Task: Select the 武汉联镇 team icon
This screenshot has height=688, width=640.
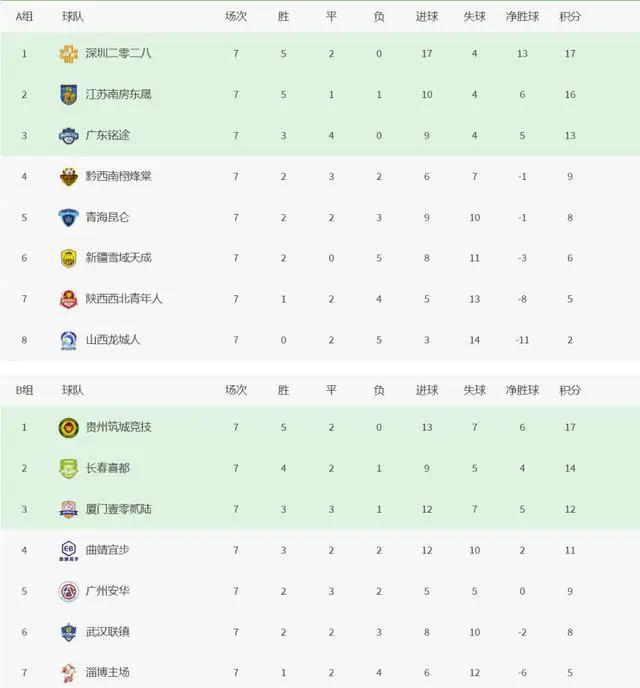Action: (x=68, y=632)
